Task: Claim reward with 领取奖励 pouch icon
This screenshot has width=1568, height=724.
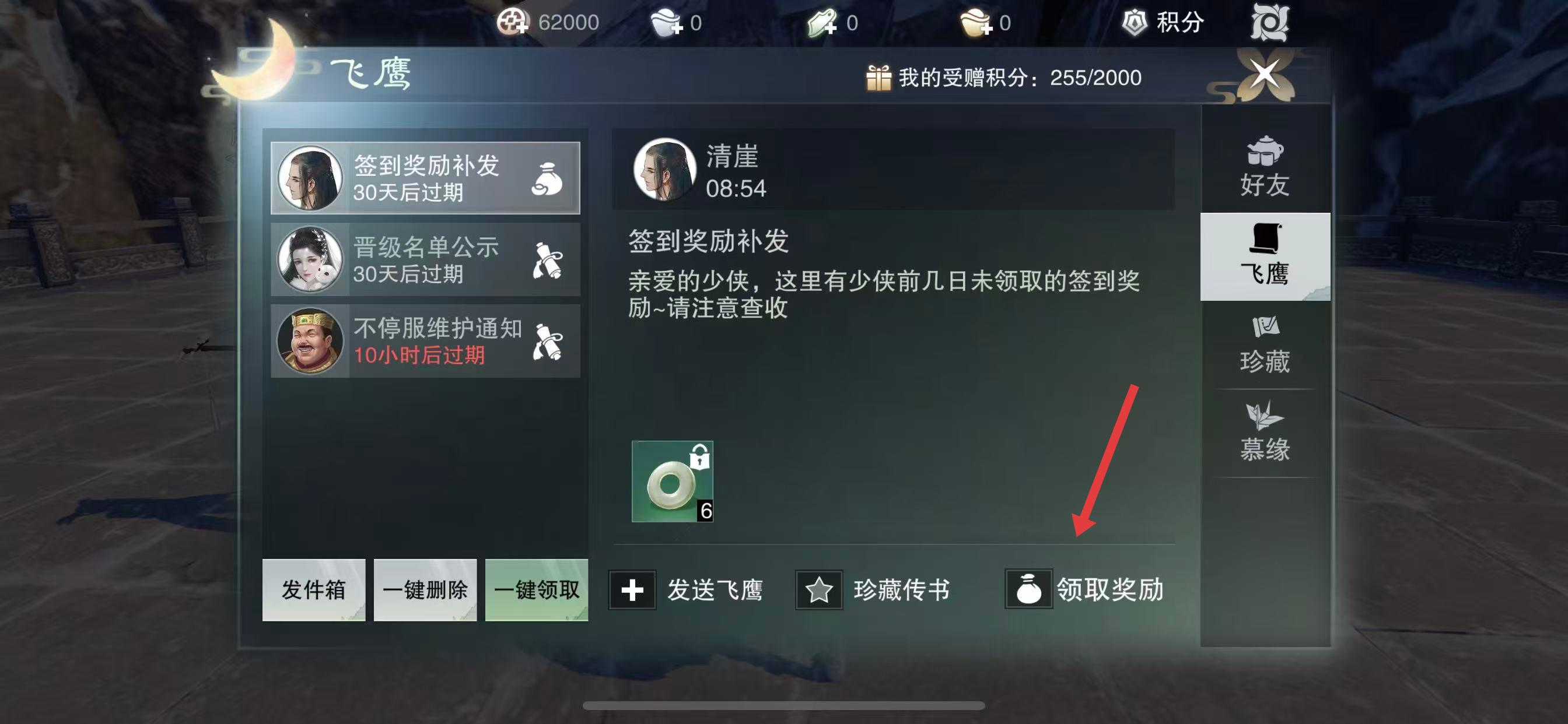Action: tap(1028, 589)
